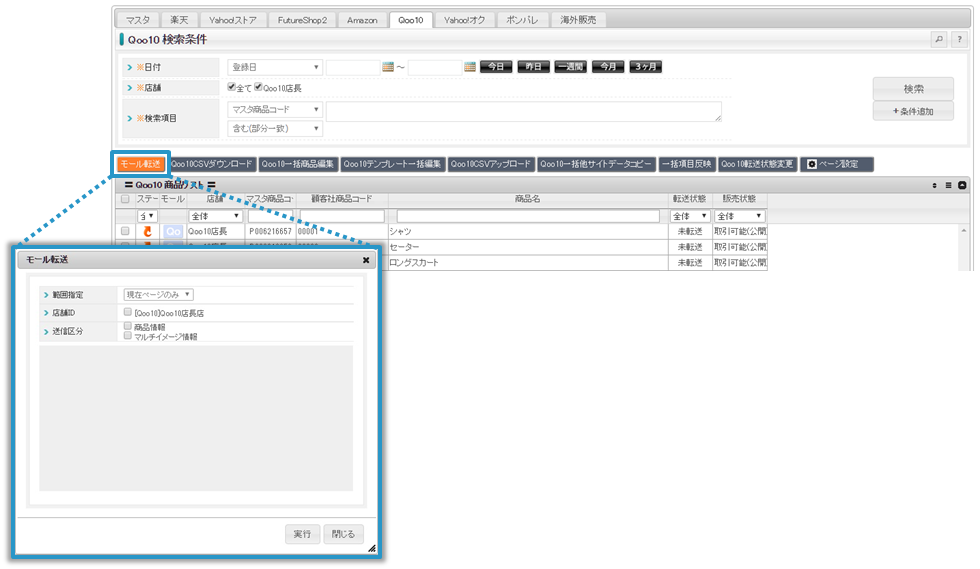Switch to the 楽天 tab
Screen dimensions: 980x569
tap(179, 20)
